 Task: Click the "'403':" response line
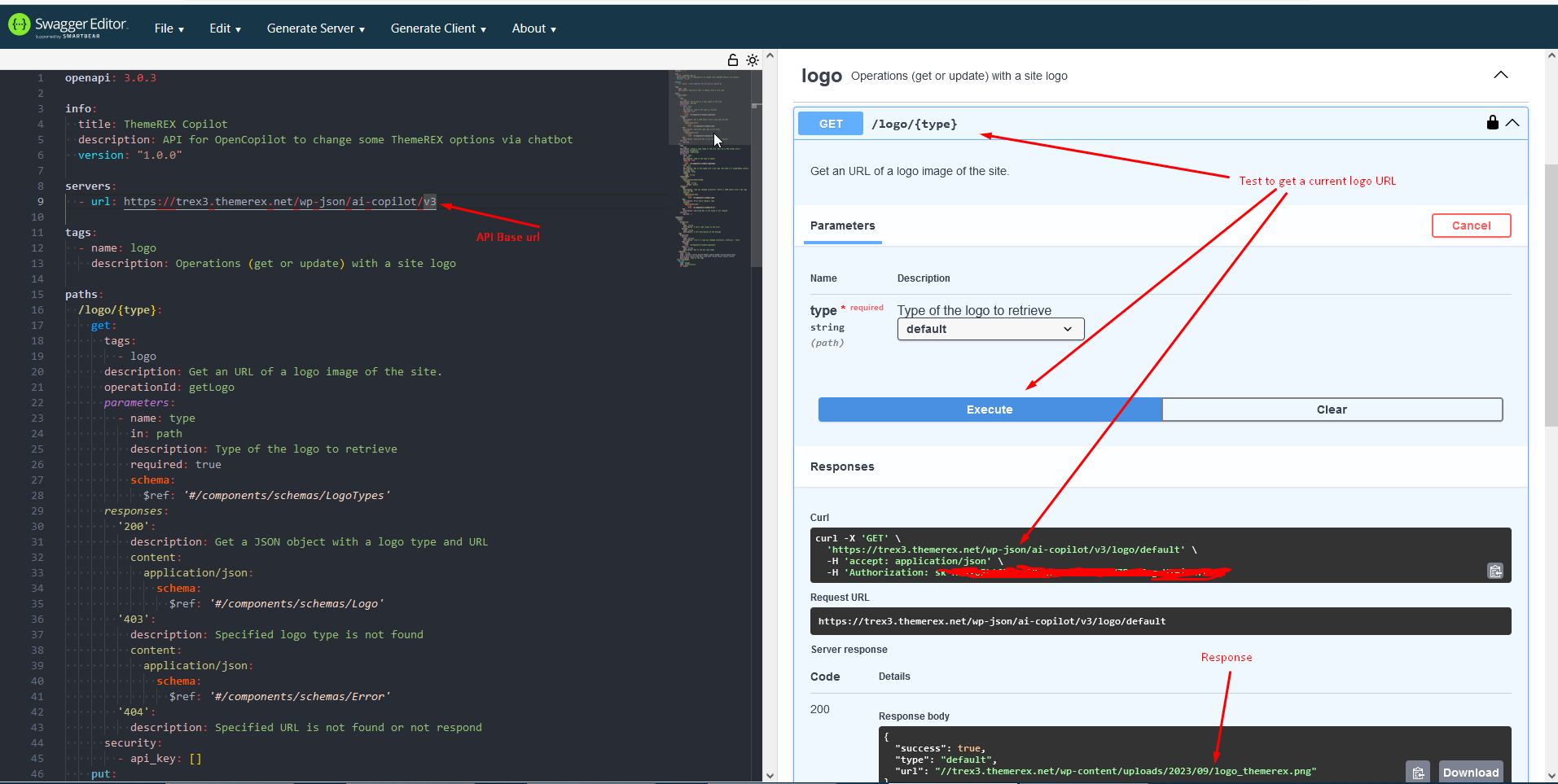(136, 620)
